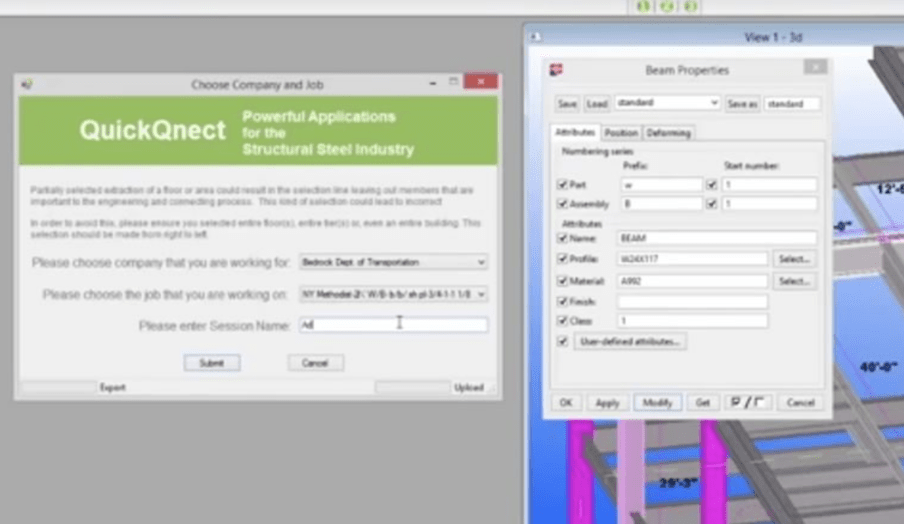
Task: Click the Session Name input field
Action: tap(394, 325)
